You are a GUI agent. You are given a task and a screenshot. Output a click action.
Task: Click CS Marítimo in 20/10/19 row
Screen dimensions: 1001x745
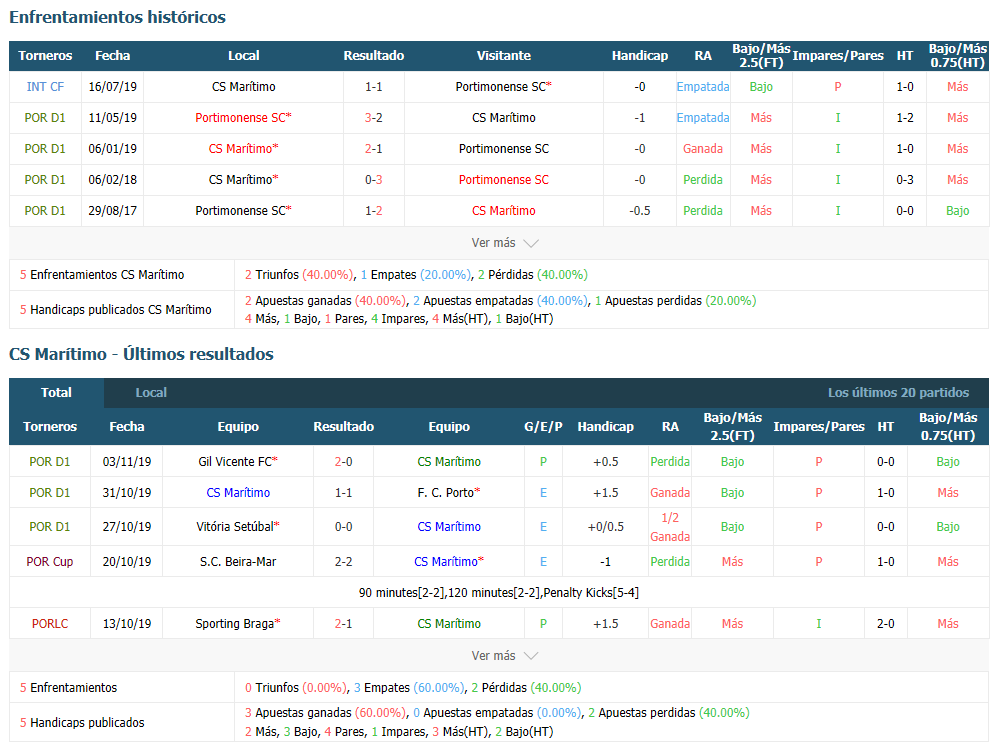[449, 562]
